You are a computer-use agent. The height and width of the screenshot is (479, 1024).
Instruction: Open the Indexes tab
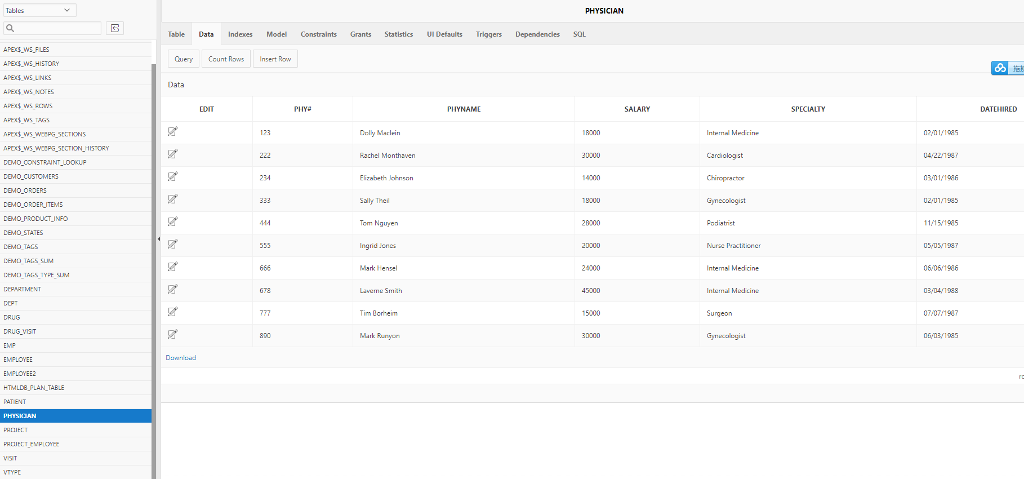tap(240, 34)
